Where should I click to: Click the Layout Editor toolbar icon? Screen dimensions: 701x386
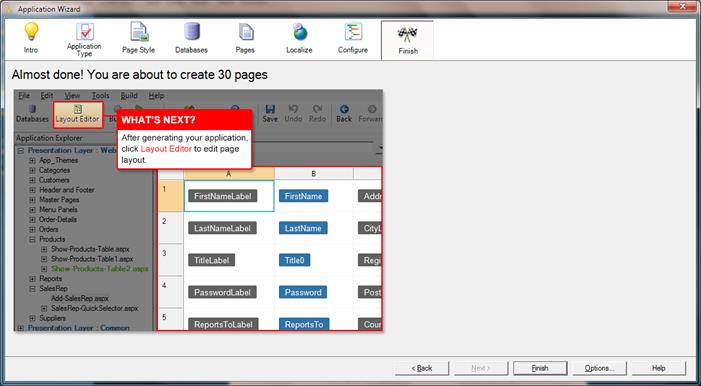coord(78,115)
